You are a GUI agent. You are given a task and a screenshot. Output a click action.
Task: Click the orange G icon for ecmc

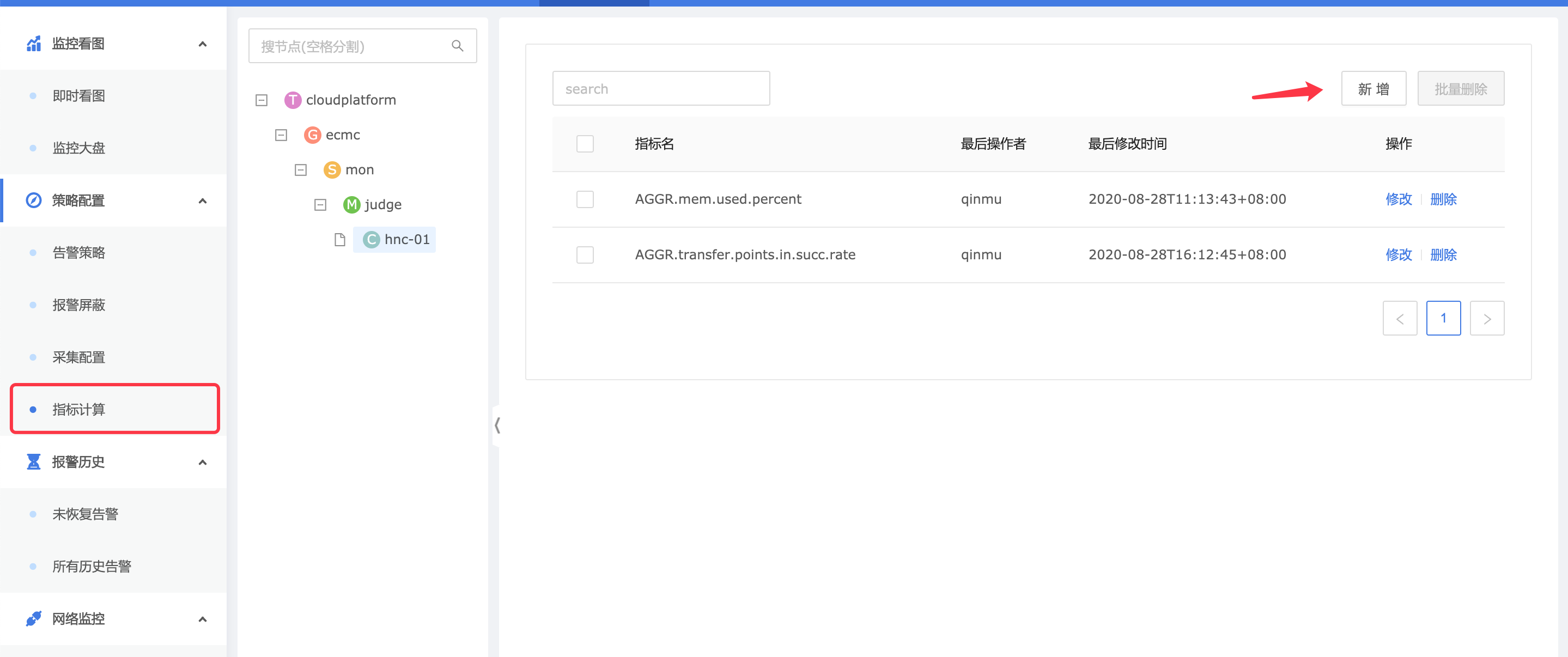click(312, 135)
